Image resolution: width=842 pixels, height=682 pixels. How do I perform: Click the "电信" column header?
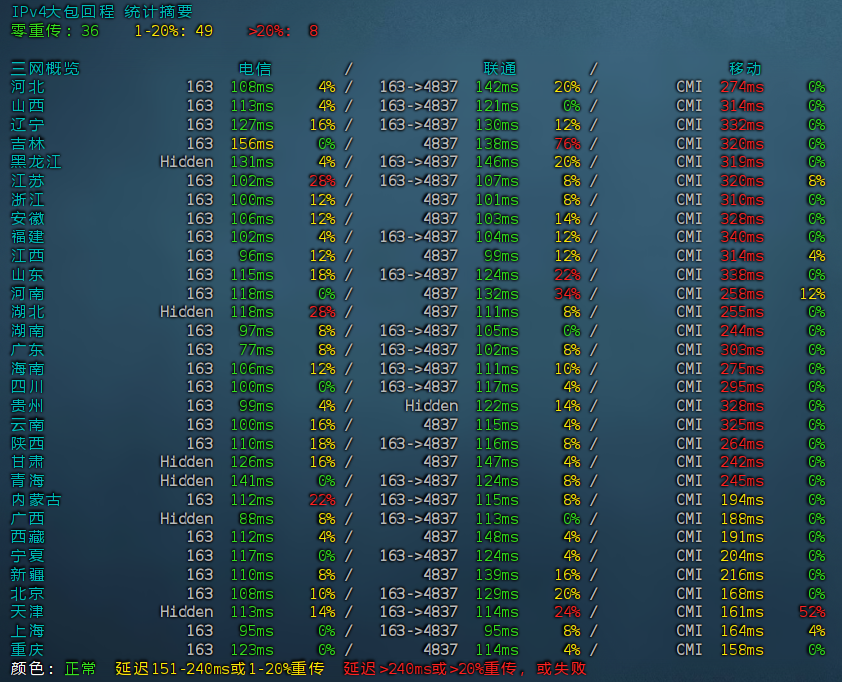[255, 69]
